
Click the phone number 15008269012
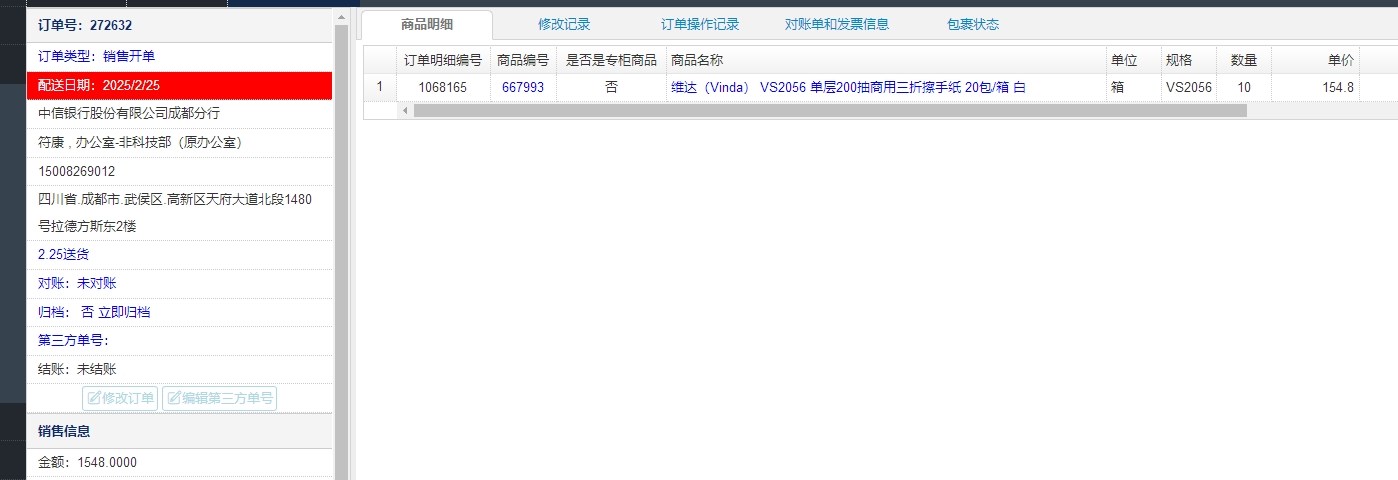coord(76,172)
